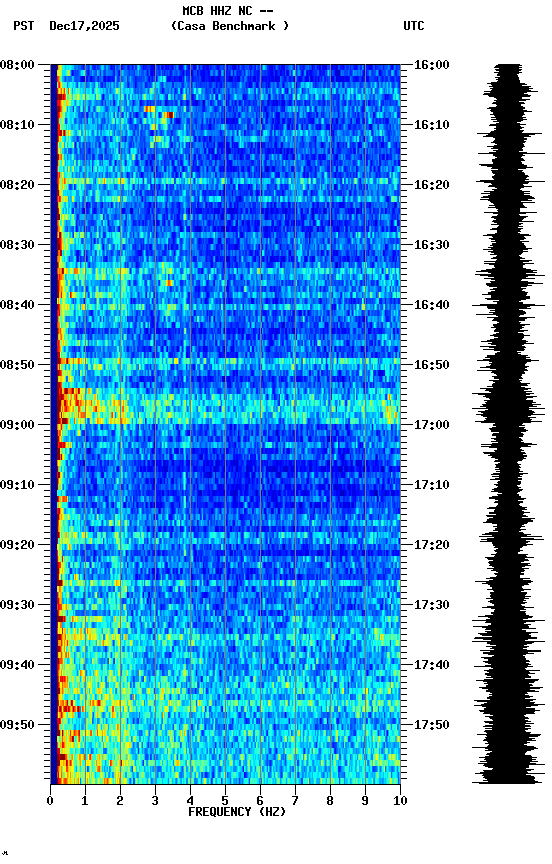Click the 08:10 PST time label
This screenshot has height=864, width=552.
click(17, 125)
